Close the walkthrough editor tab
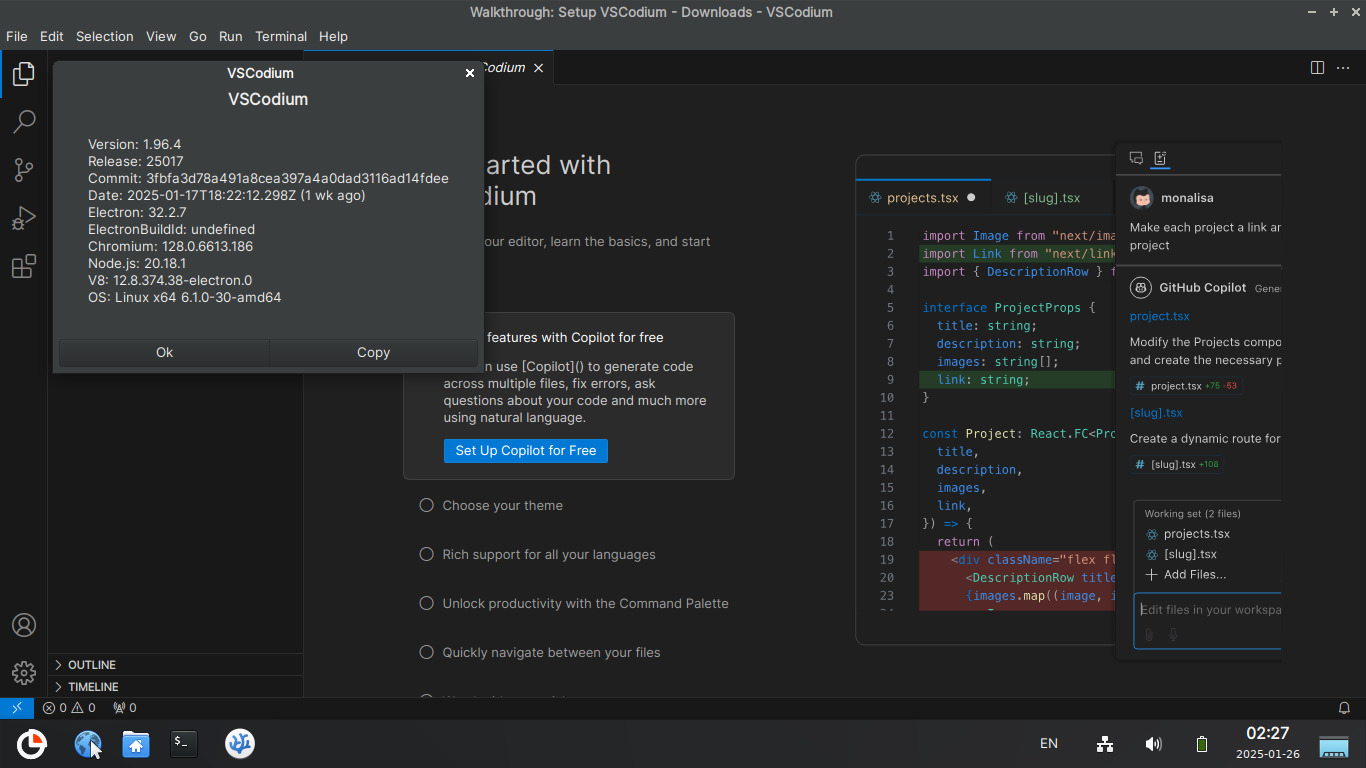 tap(538, 68)
